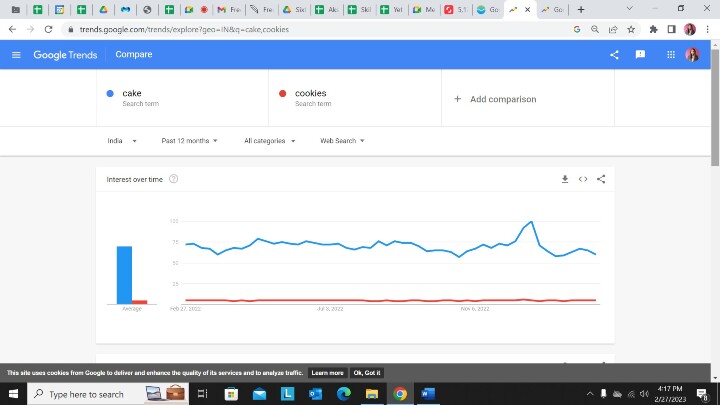Click the Compare header label

(x=134, y=54)
